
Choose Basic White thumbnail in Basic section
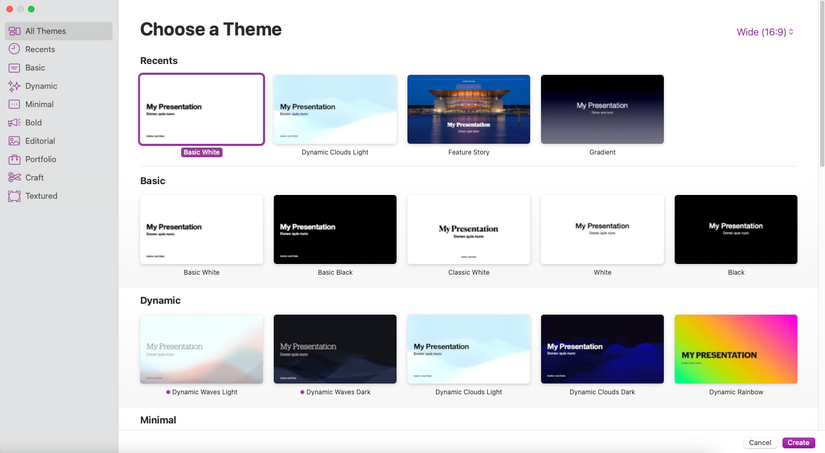pos(202,229)
